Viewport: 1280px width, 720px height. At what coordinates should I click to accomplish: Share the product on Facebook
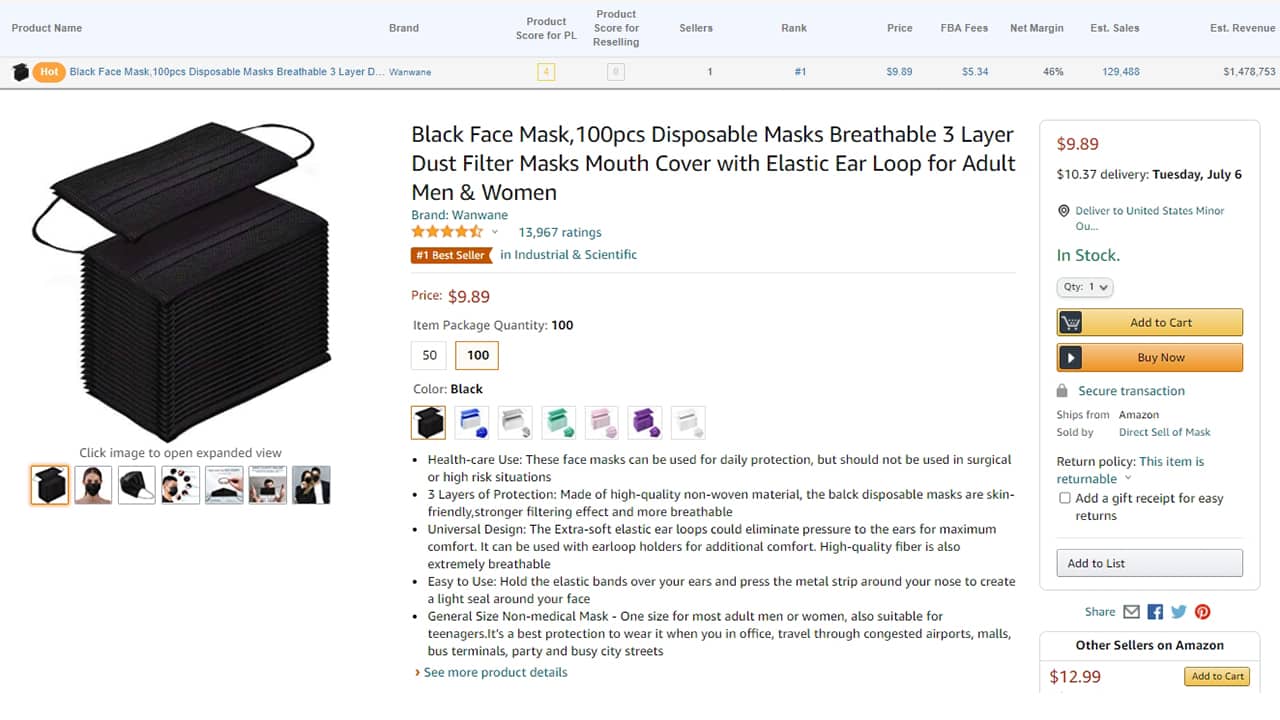point(1155,611)
